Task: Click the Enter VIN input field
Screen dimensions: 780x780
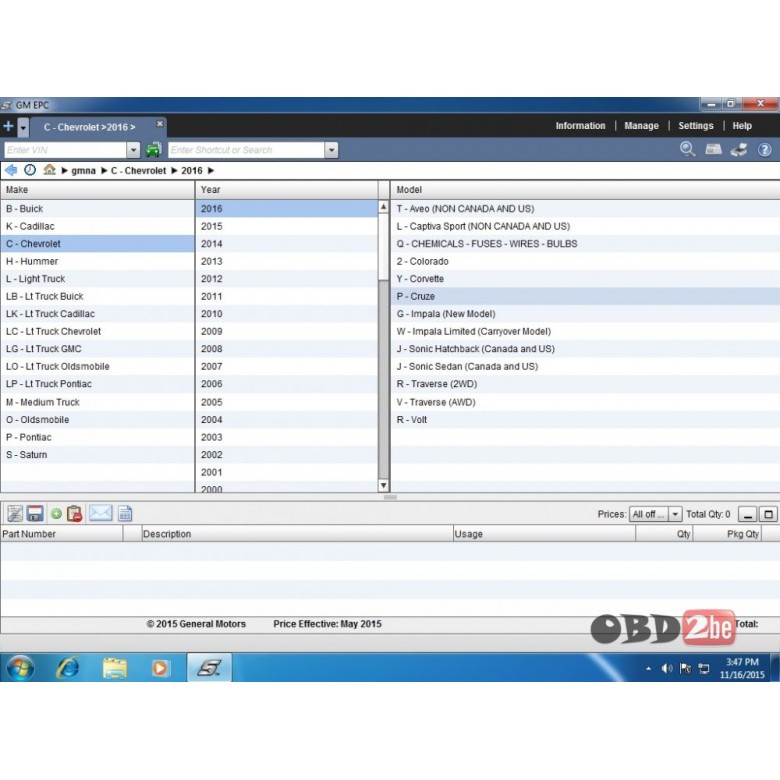Action: (x=65, y=150)
